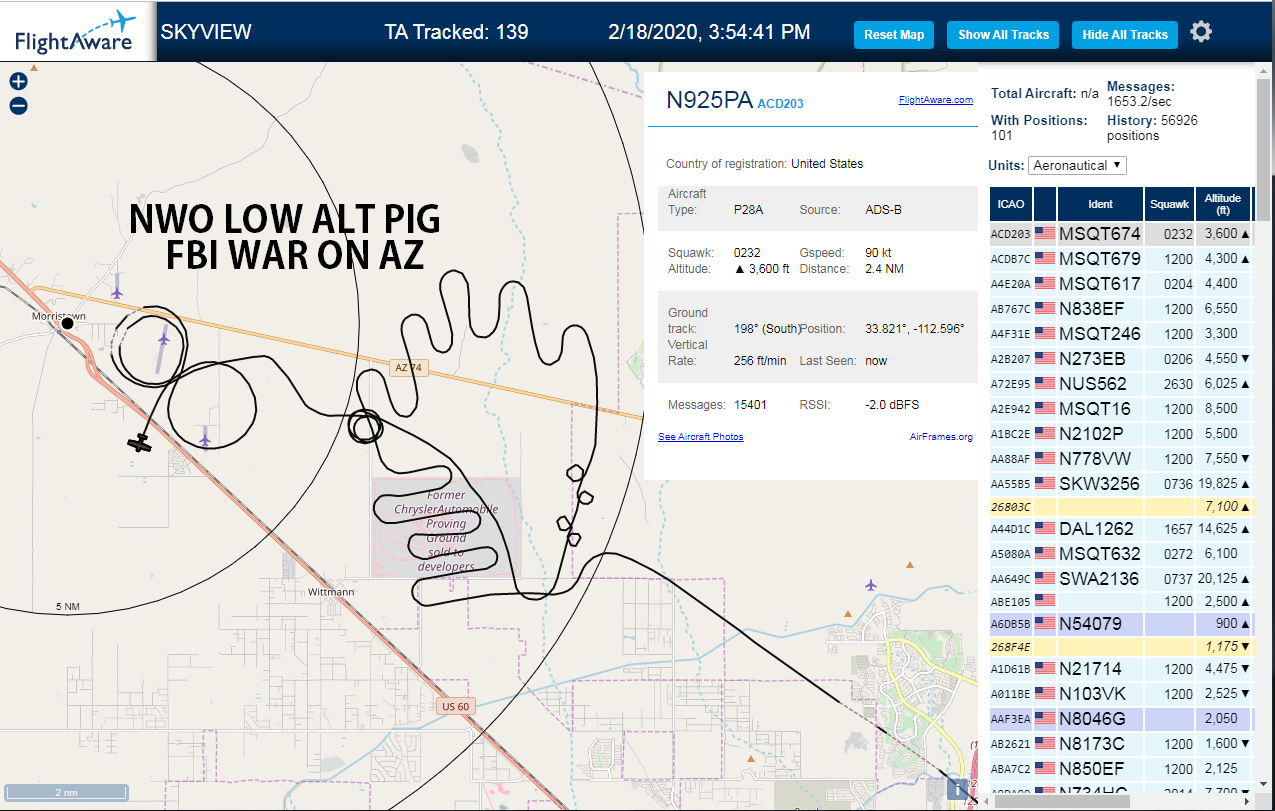Click the purple aircraft near the eastern town
1275x811 pixels.
coord(870,584)
